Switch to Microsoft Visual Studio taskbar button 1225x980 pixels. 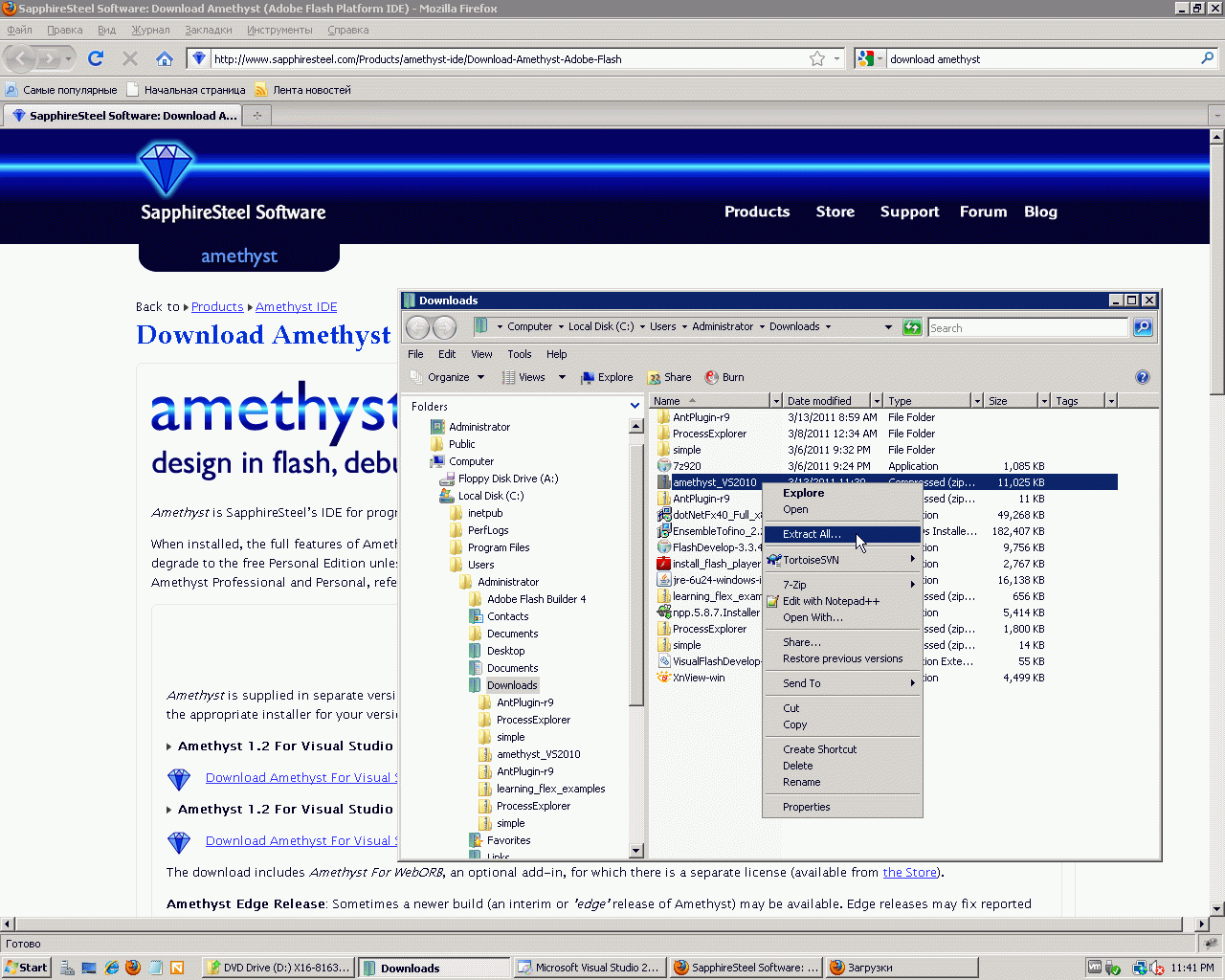589,968
